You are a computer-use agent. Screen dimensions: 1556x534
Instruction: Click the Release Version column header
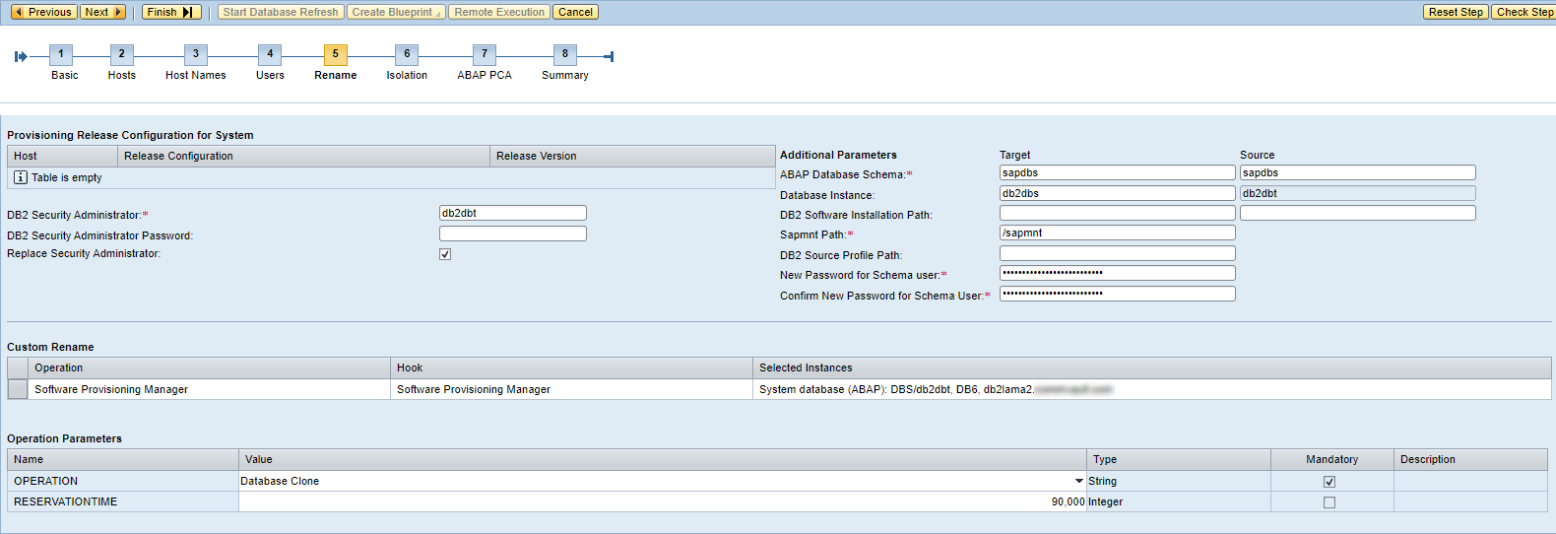point(633,156)
